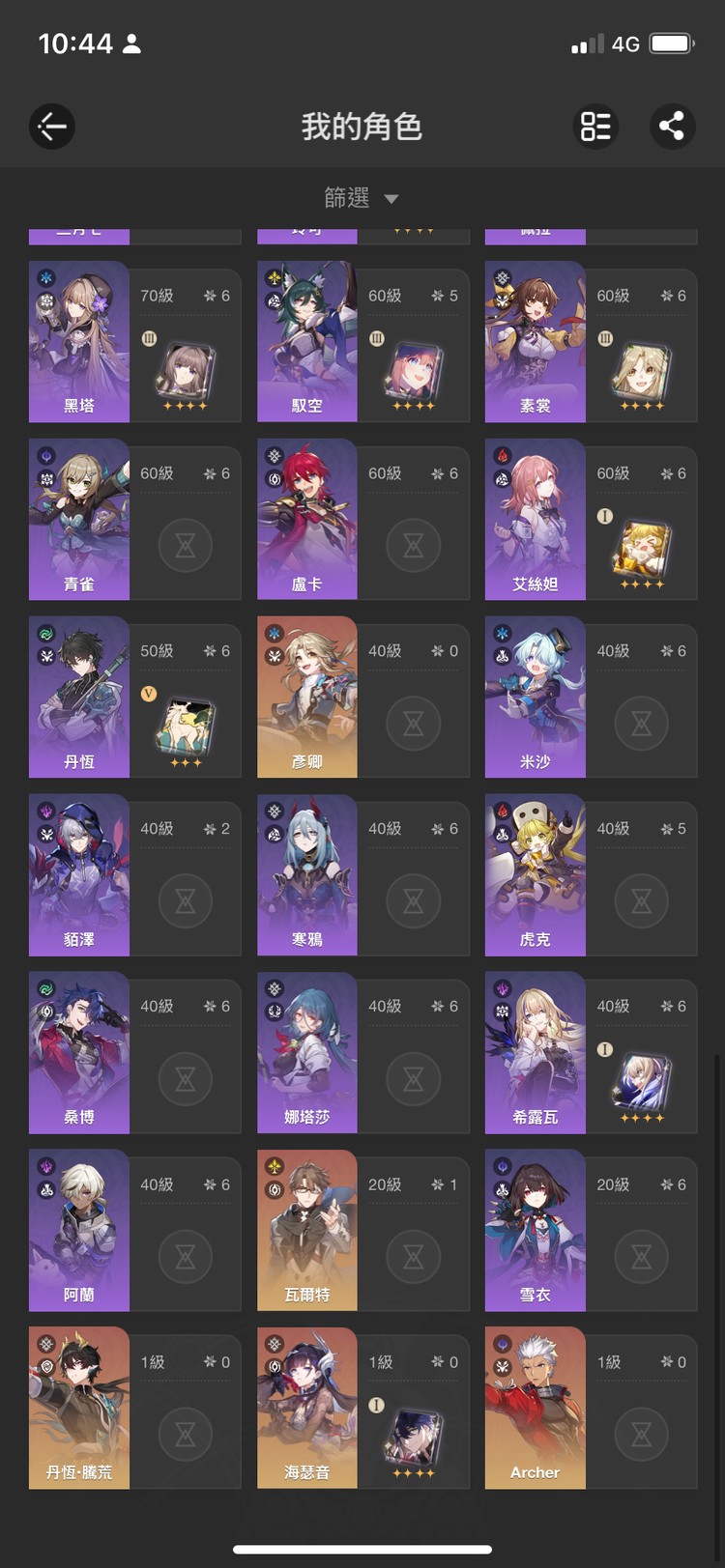
Task: Select the 丹恆 character portrait
Action: pyautogui.click(x=79, y=697)
